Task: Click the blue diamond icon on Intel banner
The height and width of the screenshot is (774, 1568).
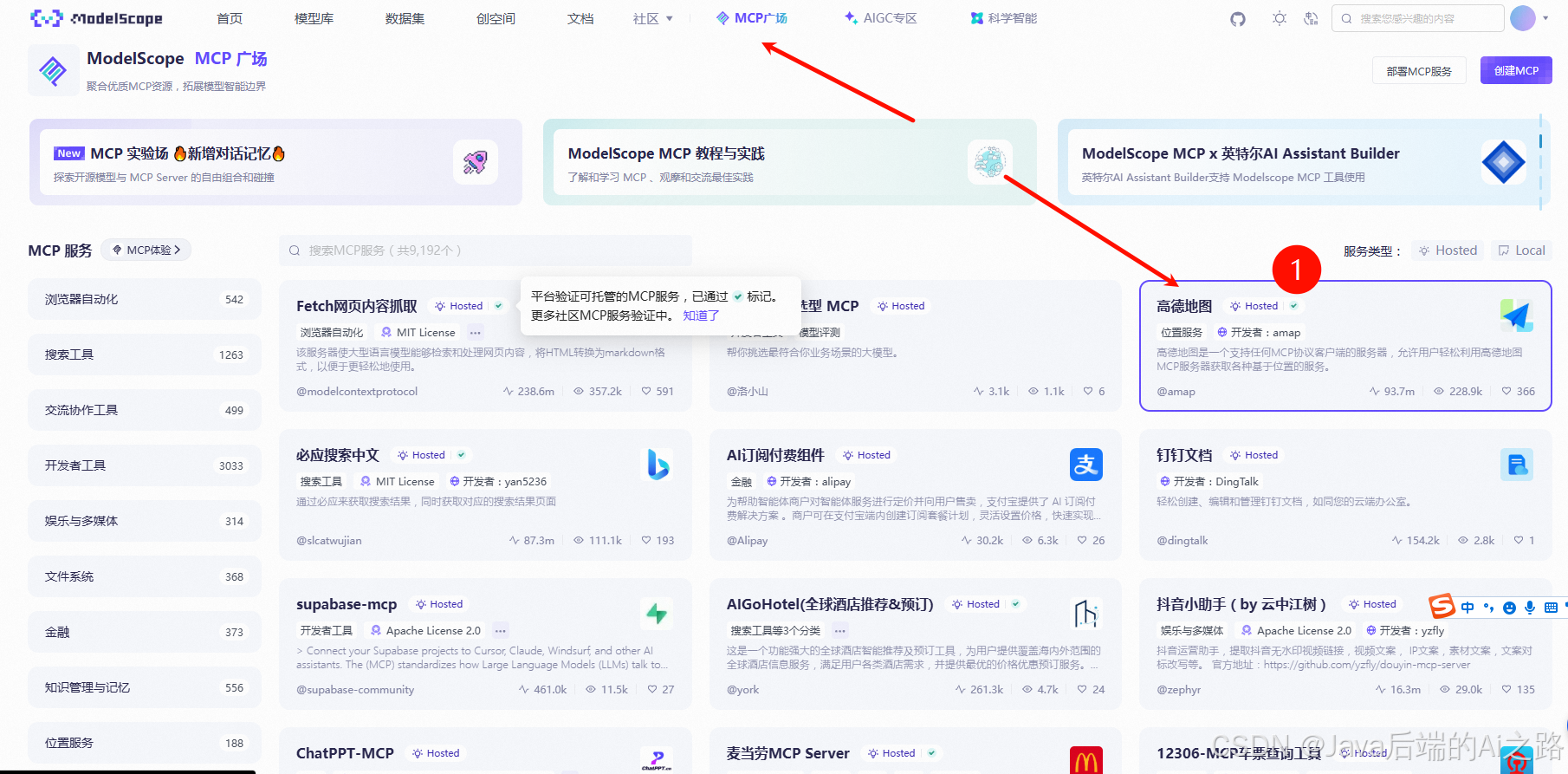Action: tap(1504, 162)
